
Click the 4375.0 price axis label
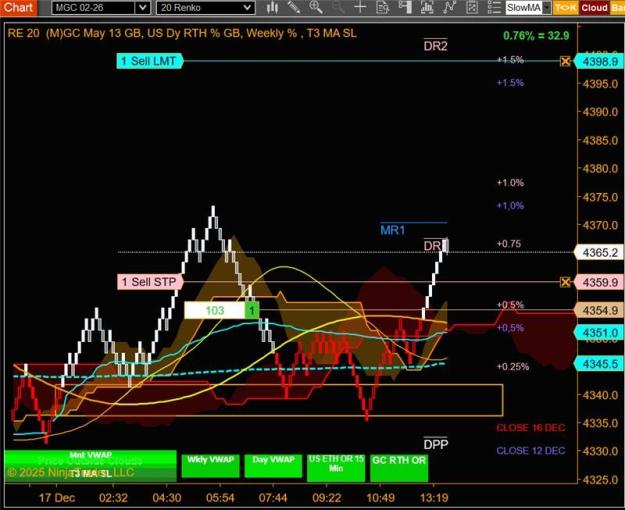point(600,197)
